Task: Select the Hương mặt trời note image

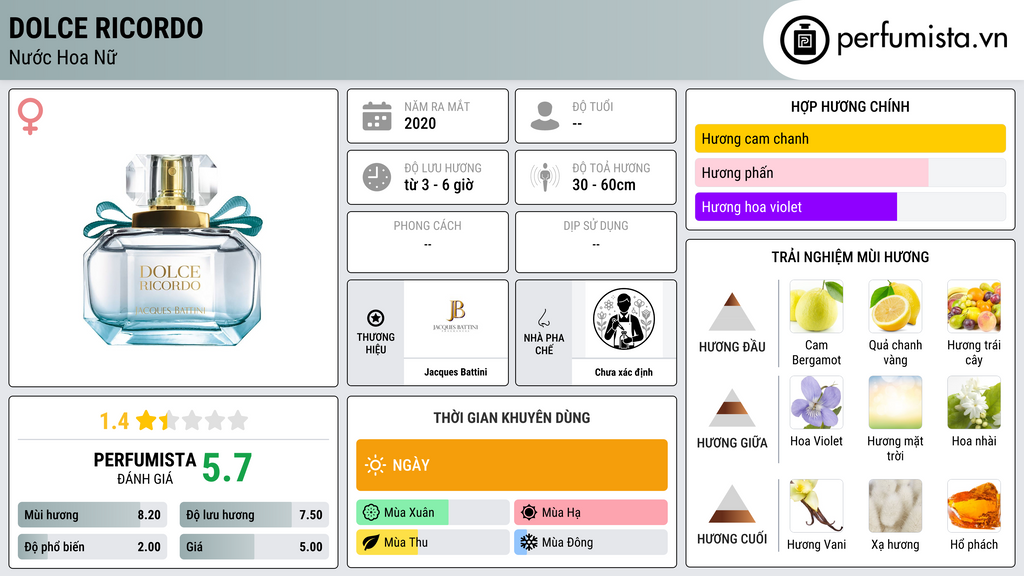Action: pos(895,402)
